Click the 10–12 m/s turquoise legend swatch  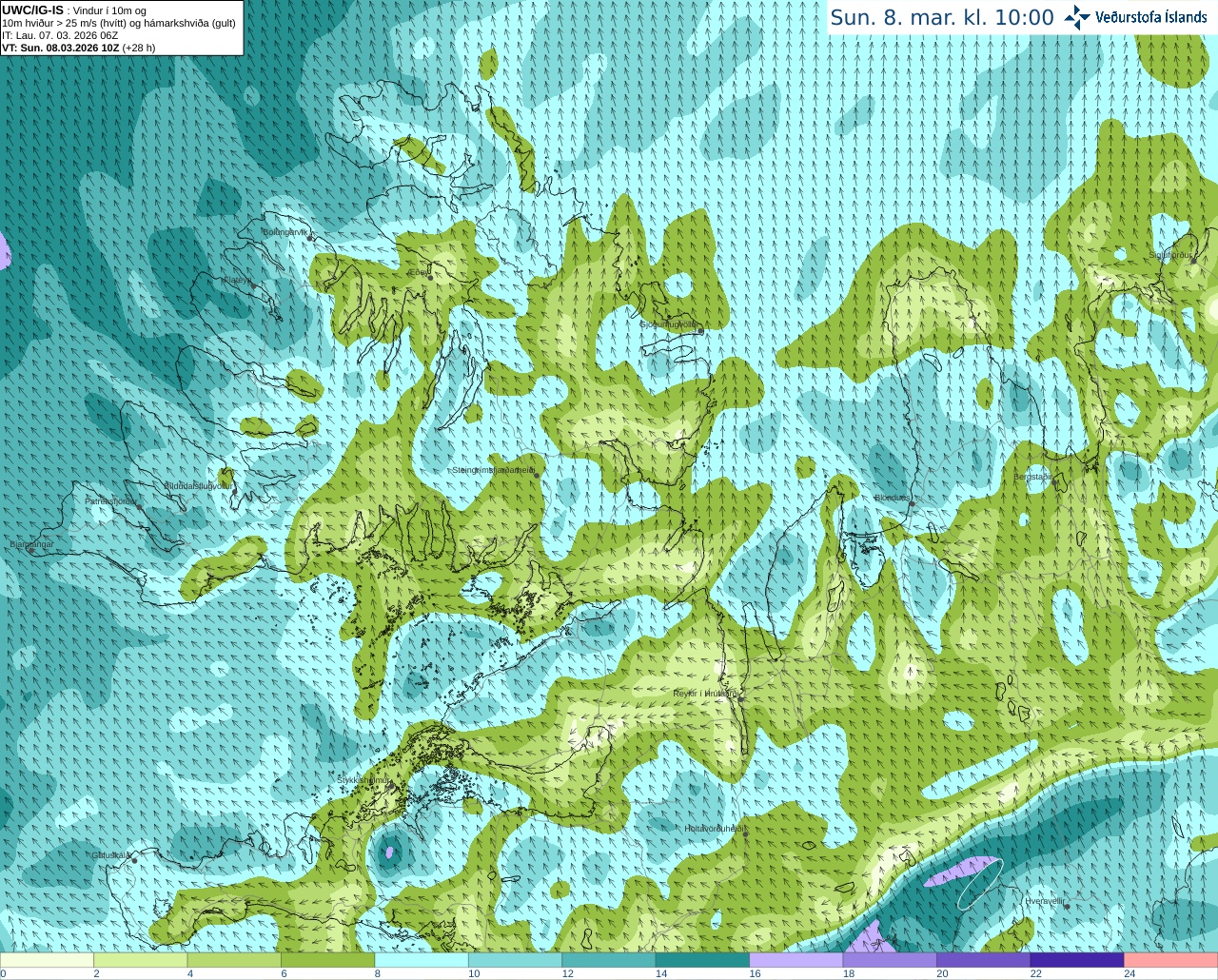pos(515,960)
